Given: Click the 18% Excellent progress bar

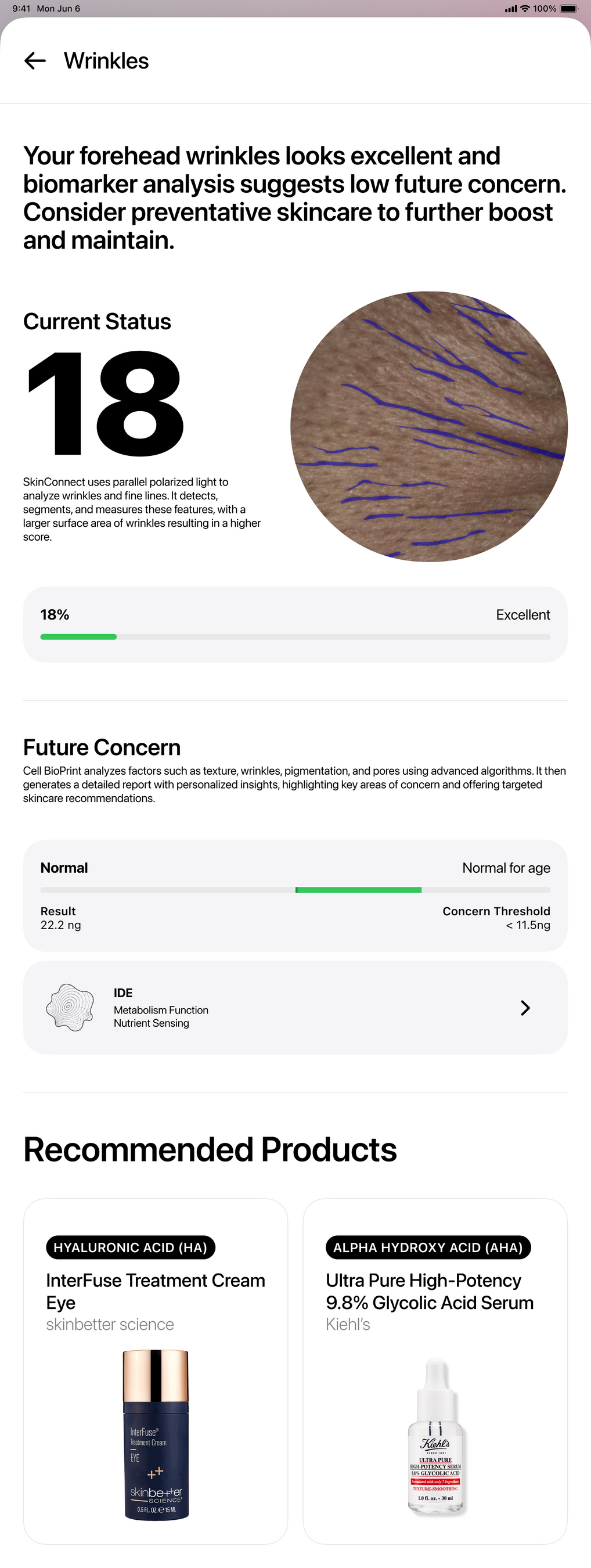Looking at the screenshot, I should point(295,636).
